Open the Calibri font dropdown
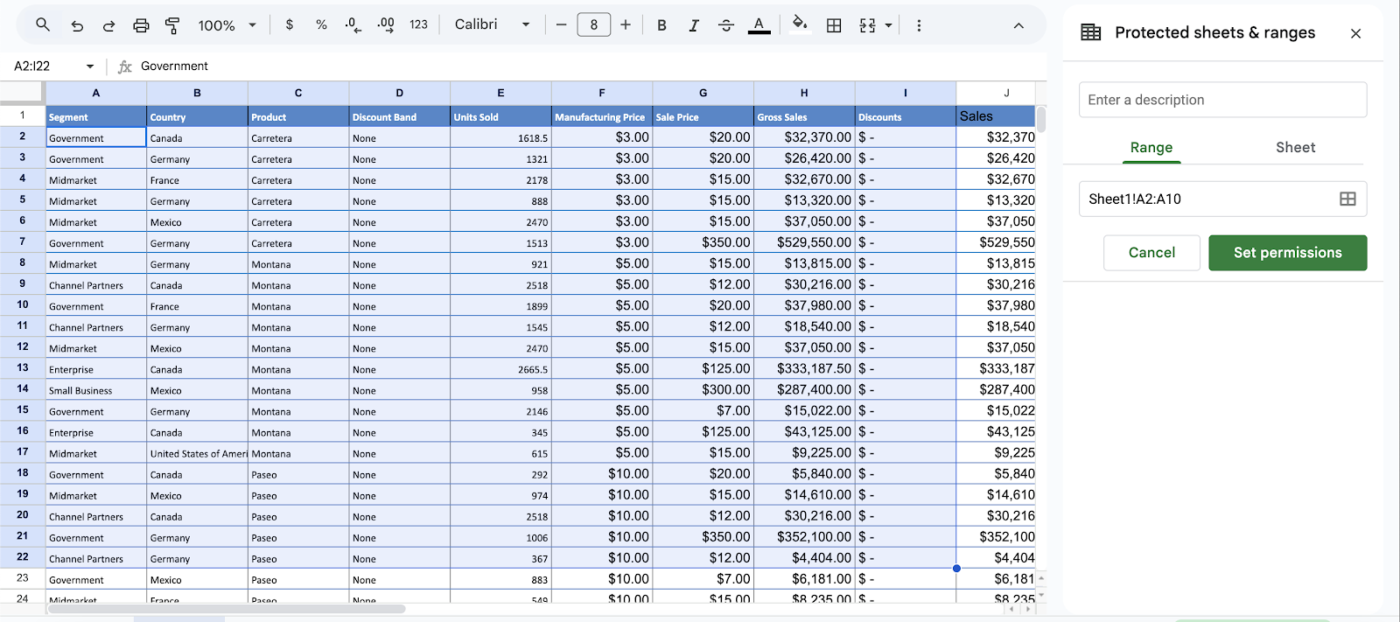This screenshot has width=1400, height=622. tap(492, 25)
